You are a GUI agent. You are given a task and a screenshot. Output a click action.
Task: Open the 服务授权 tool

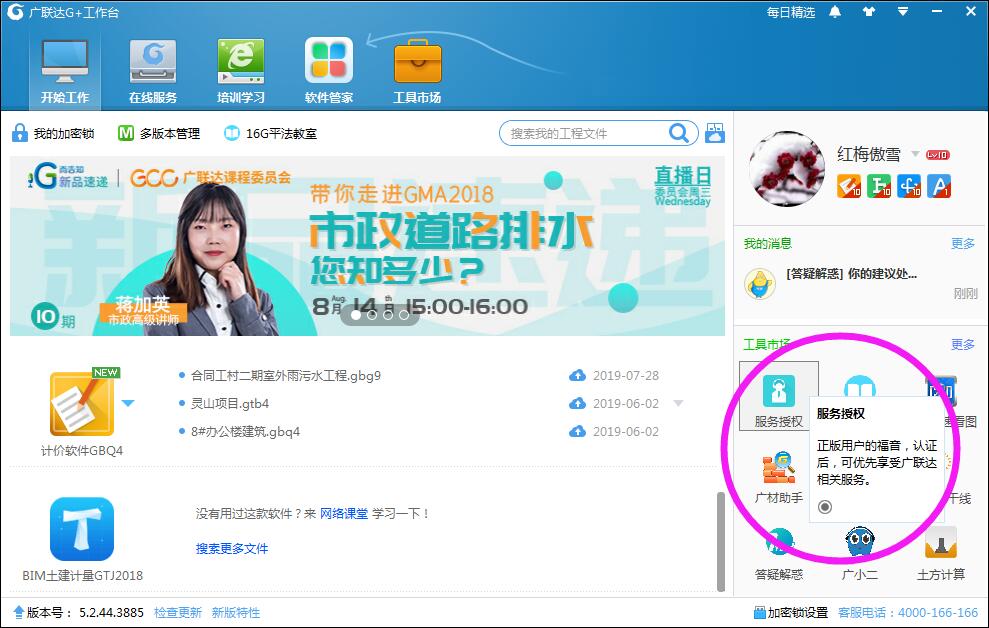(779, 397)
